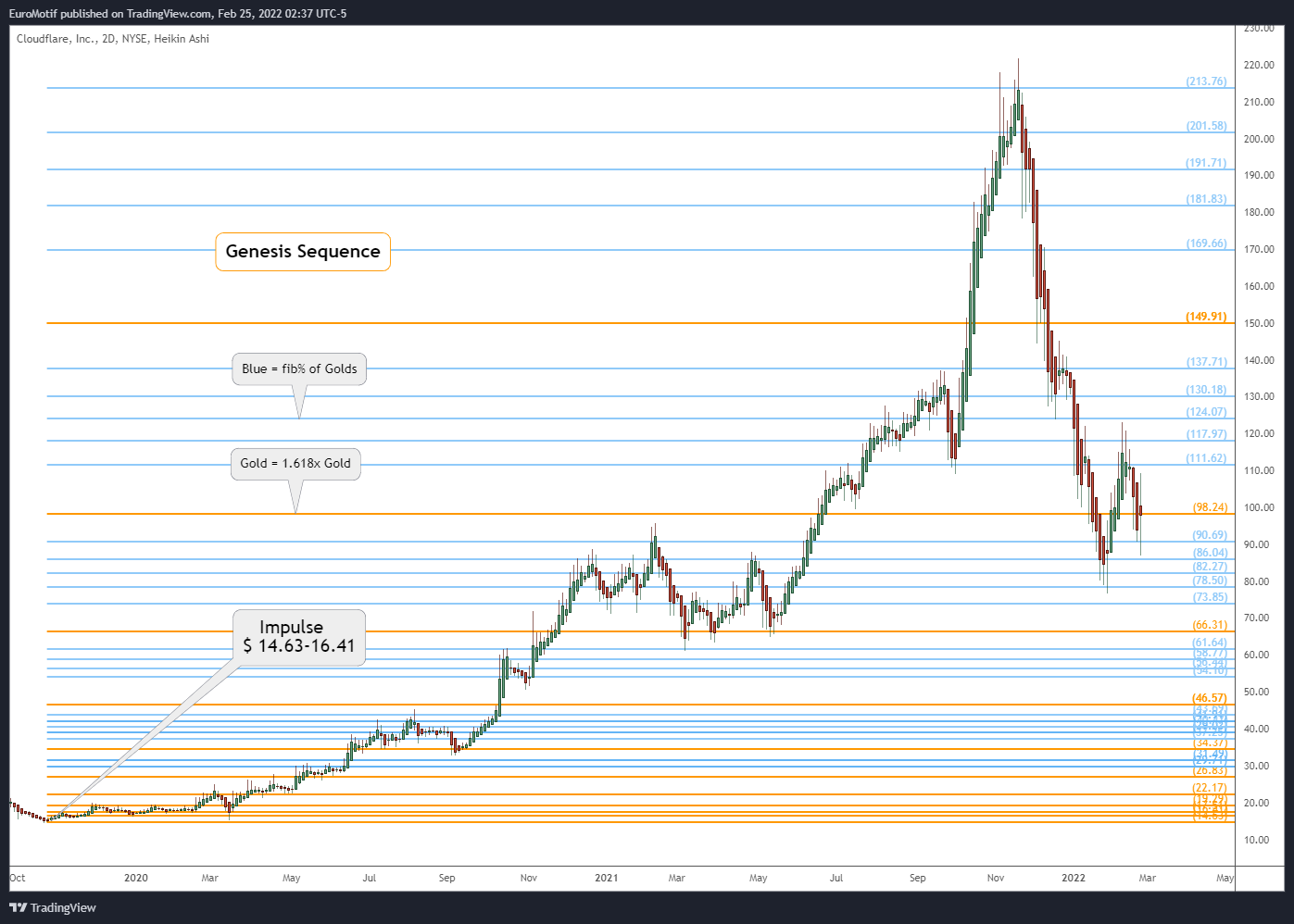The width and height of the screenshot is (1294, 924).
Task: Select the 30.00 price axis tick
Action: [x=1256, y=766]
